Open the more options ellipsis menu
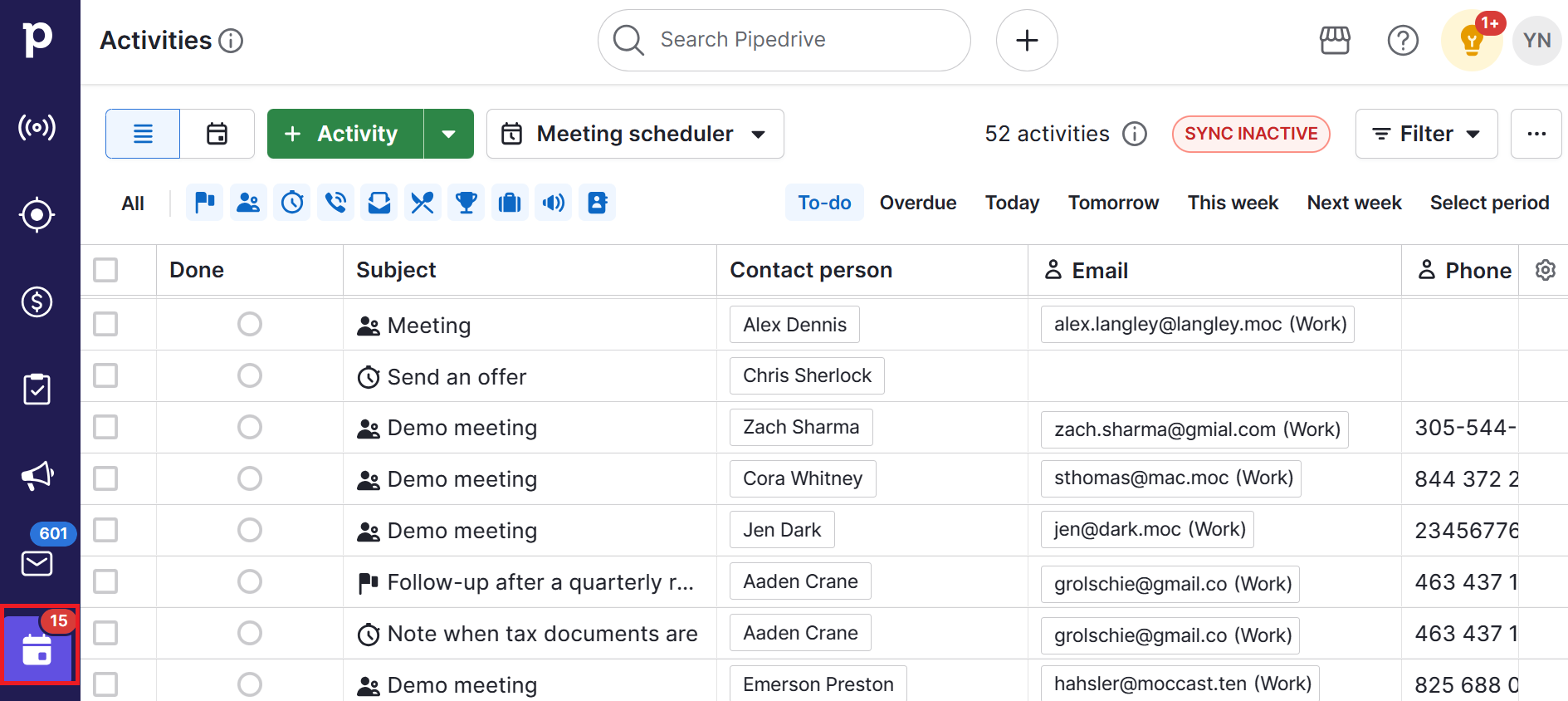 pyautogui.click(x=1536, y=134)
